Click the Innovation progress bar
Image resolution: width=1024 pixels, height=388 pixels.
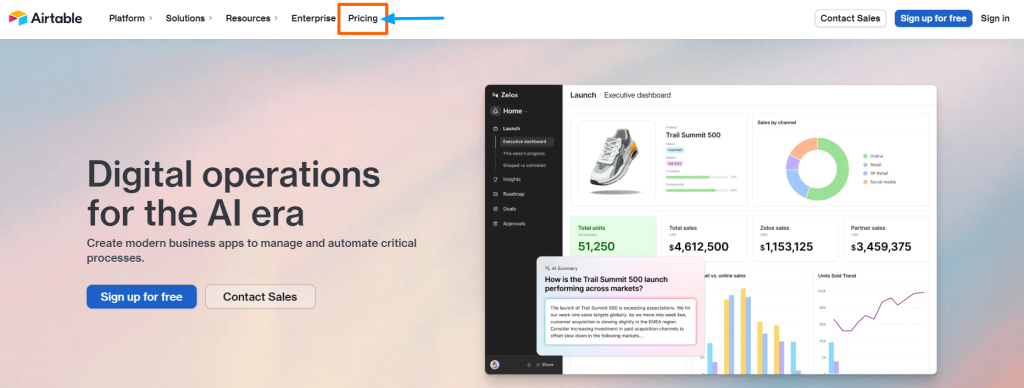697,176
